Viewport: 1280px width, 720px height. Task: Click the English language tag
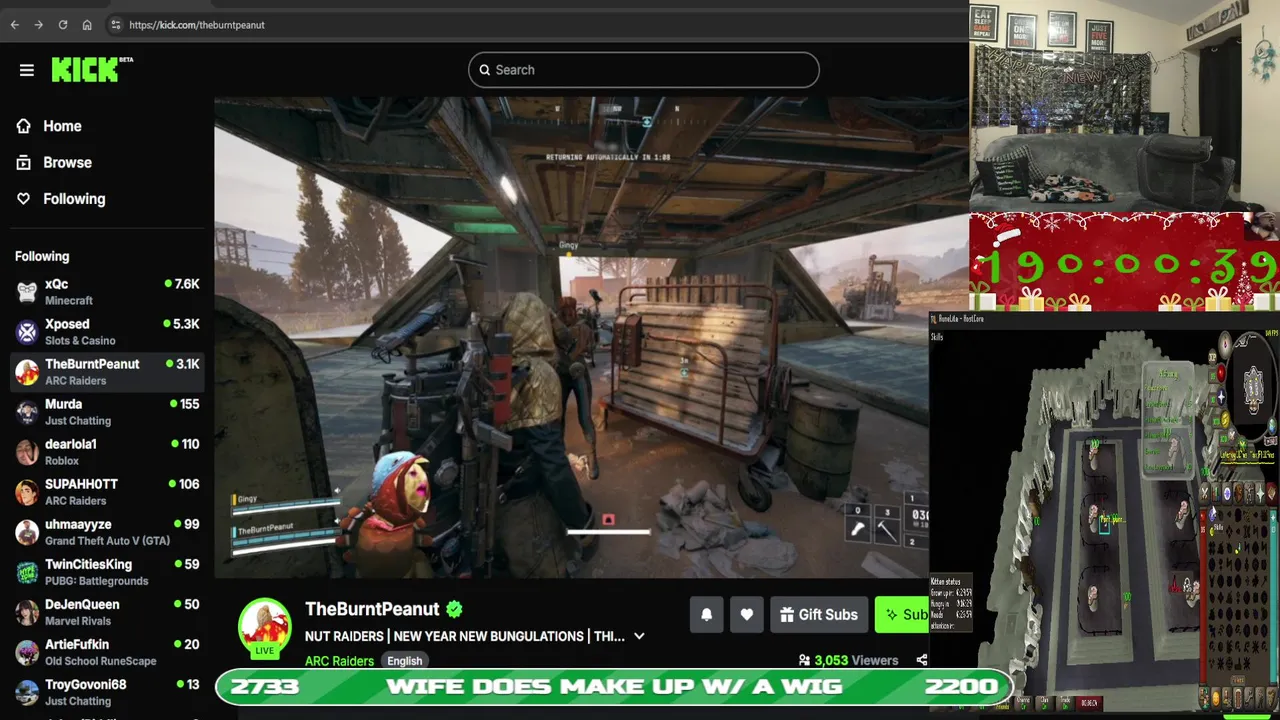[x=405, y=661]
